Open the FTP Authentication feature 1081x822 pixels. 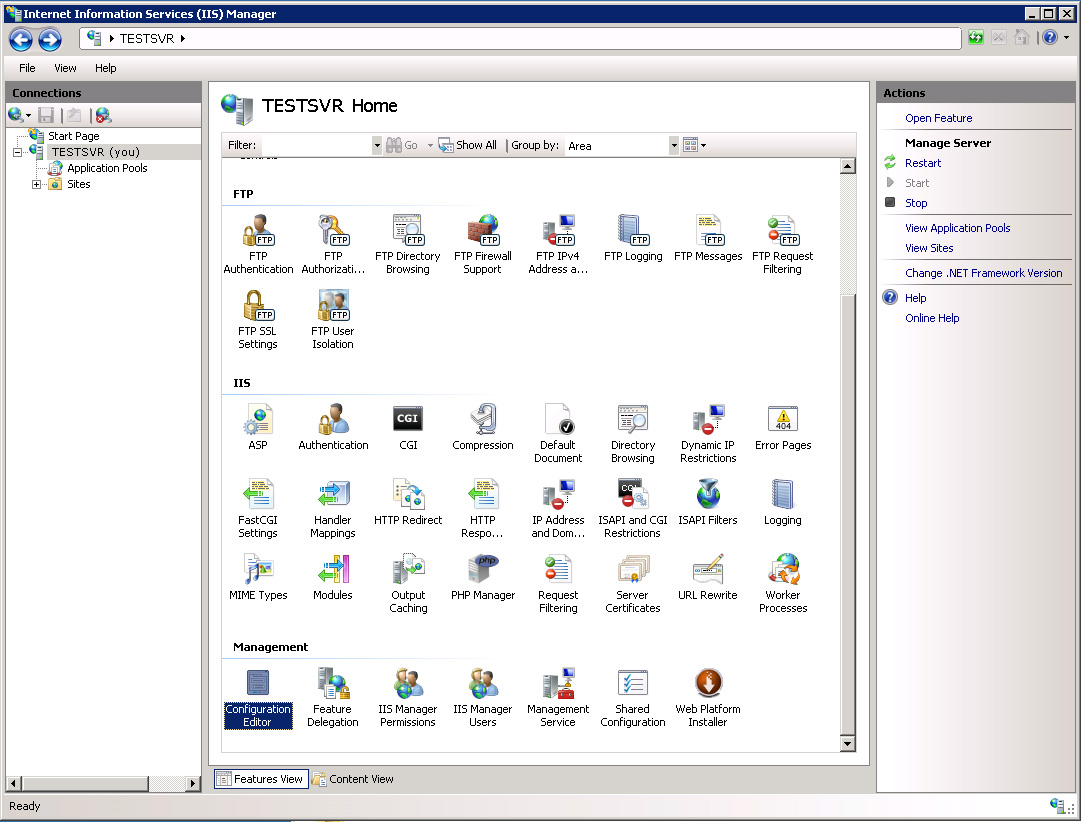[258, 244]
